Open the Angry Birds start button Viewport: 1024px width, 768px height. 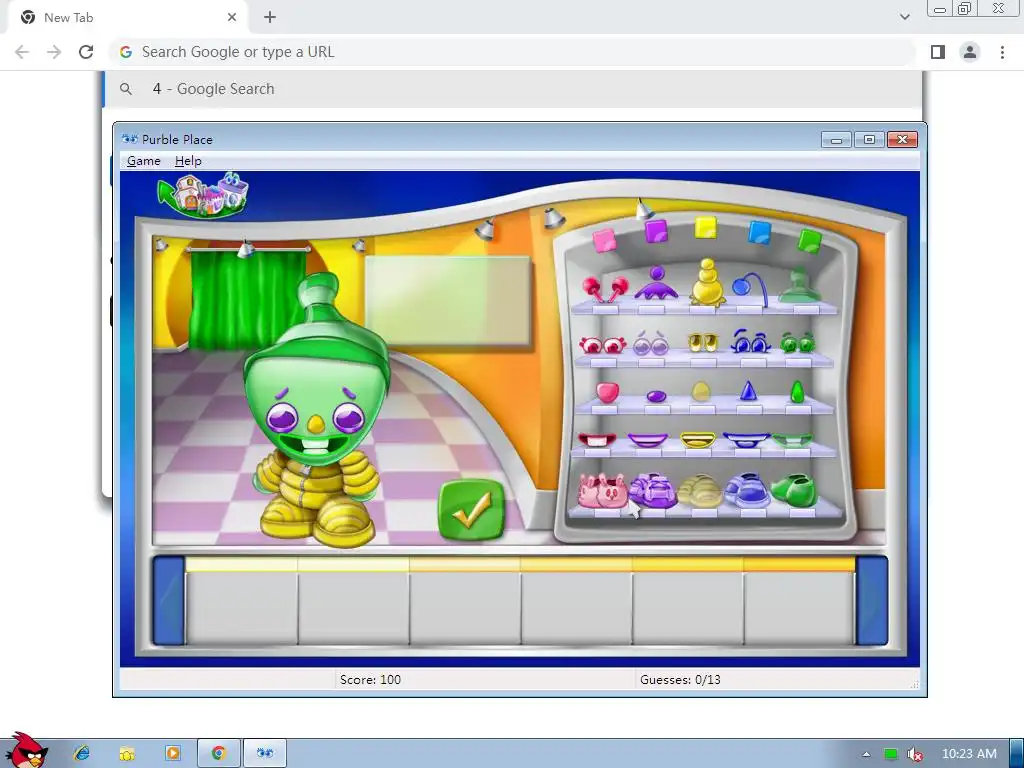pos(26,750)
